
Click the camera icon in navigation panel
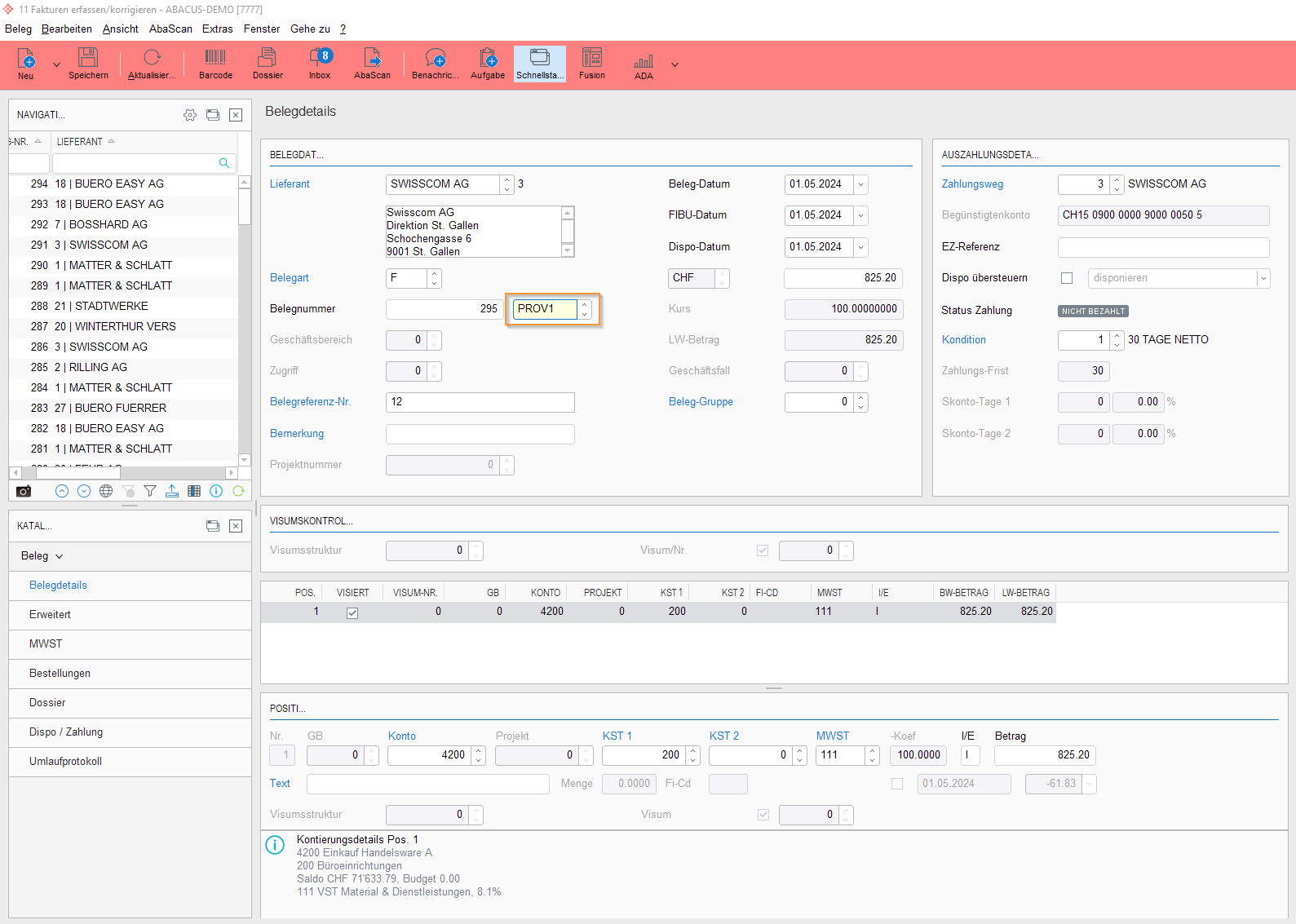coord(24,491)
